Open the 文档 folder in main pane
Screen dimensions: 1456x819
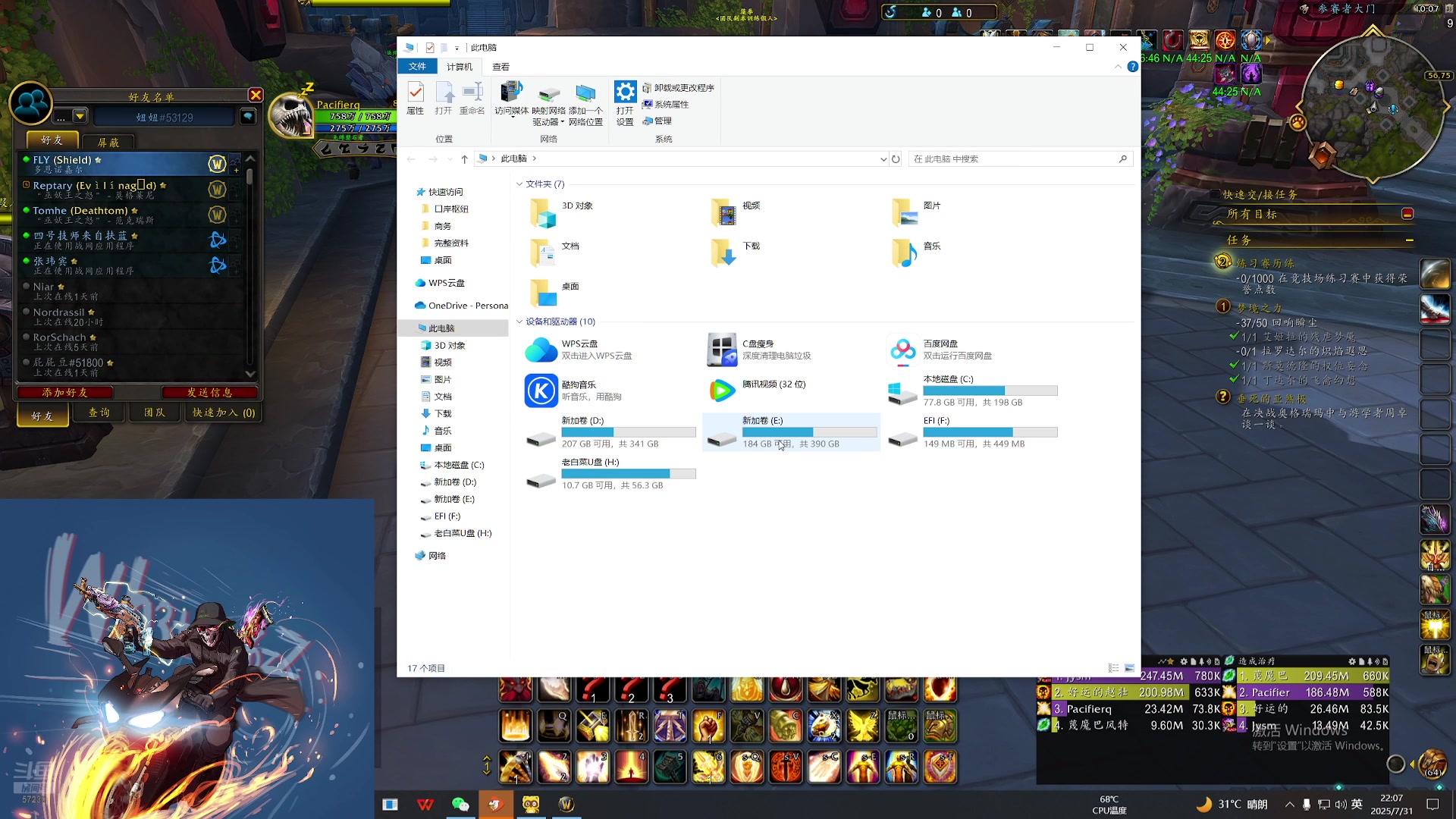click(x=542, y=253)
